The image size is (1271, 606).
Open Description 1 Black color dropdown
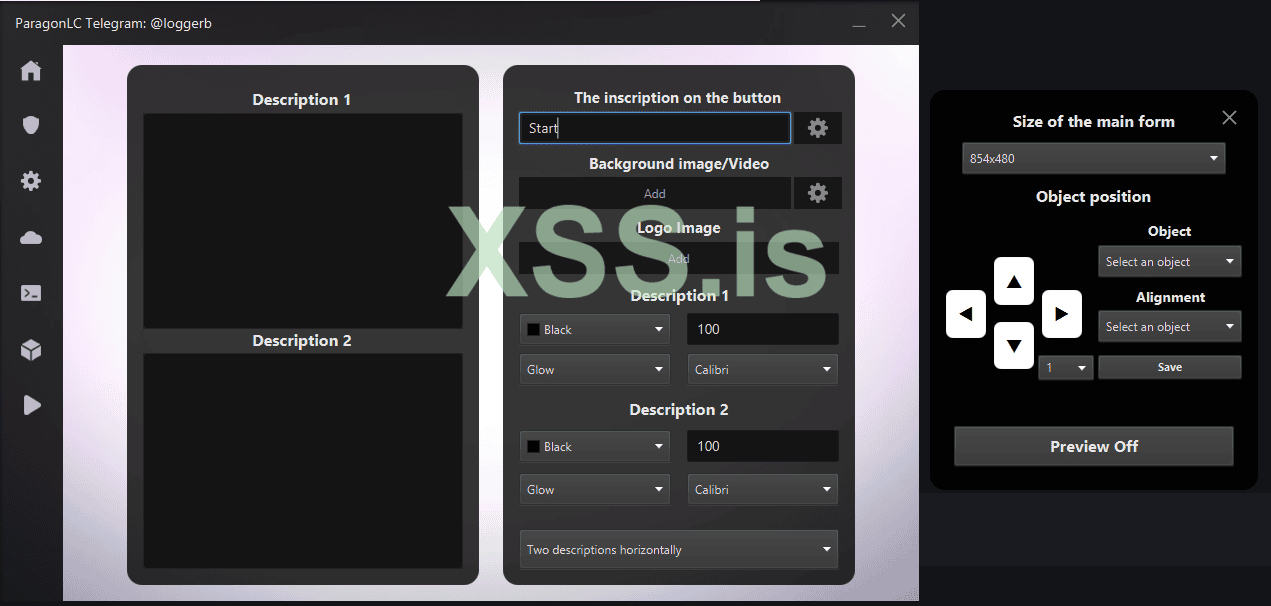595,329
